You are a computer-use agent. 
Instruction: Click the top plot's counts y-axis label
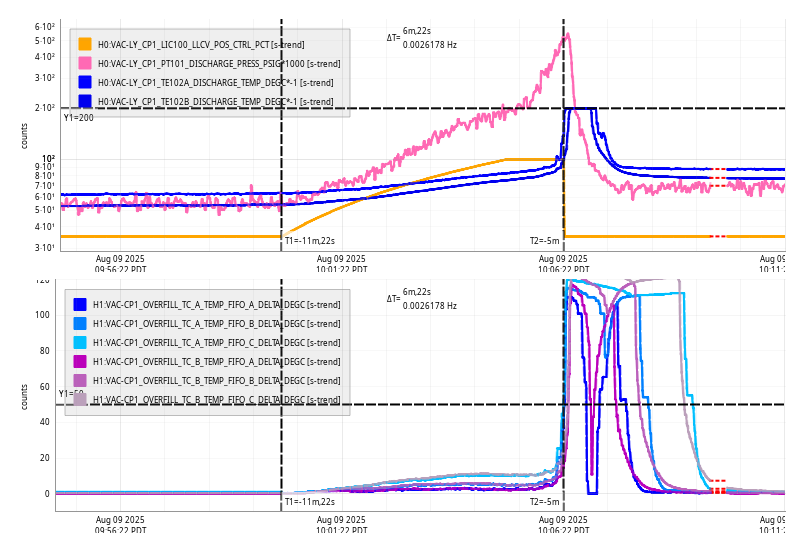(25, 136)
